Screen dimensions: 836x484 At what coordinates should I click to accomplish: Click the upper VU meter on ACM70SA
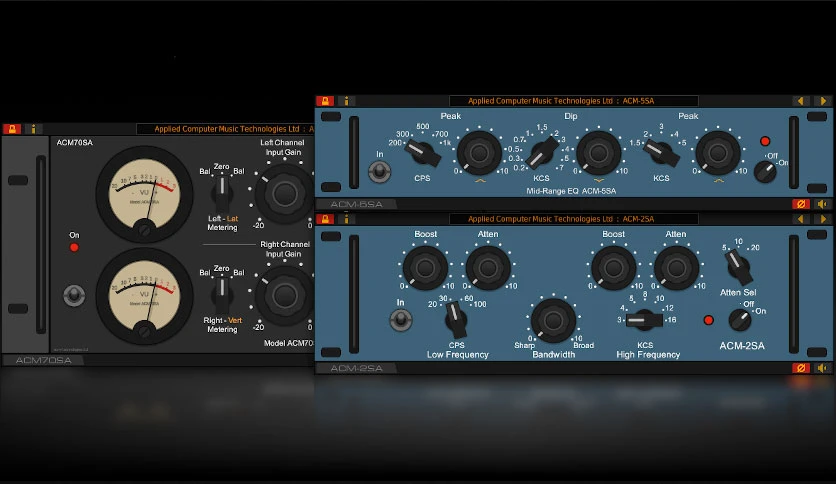click(144, 194)
